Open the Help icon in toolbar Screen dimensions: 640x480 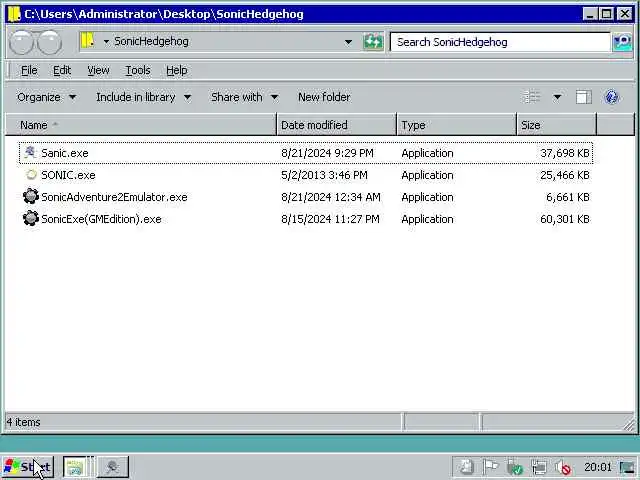click(x=611, y=97)
